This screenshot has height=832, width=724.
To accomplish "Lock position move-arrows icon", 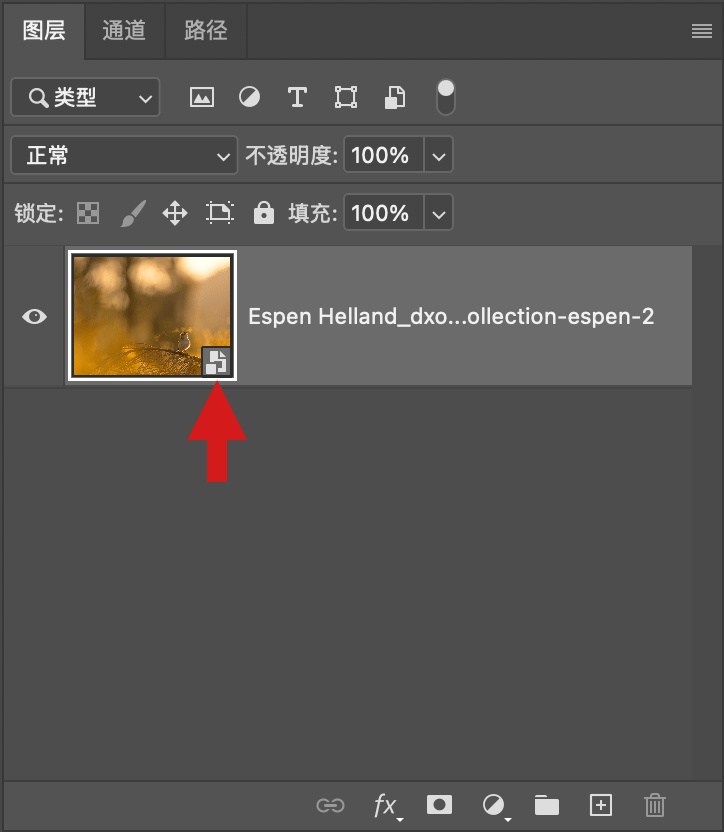I will (x=175, y=213).
